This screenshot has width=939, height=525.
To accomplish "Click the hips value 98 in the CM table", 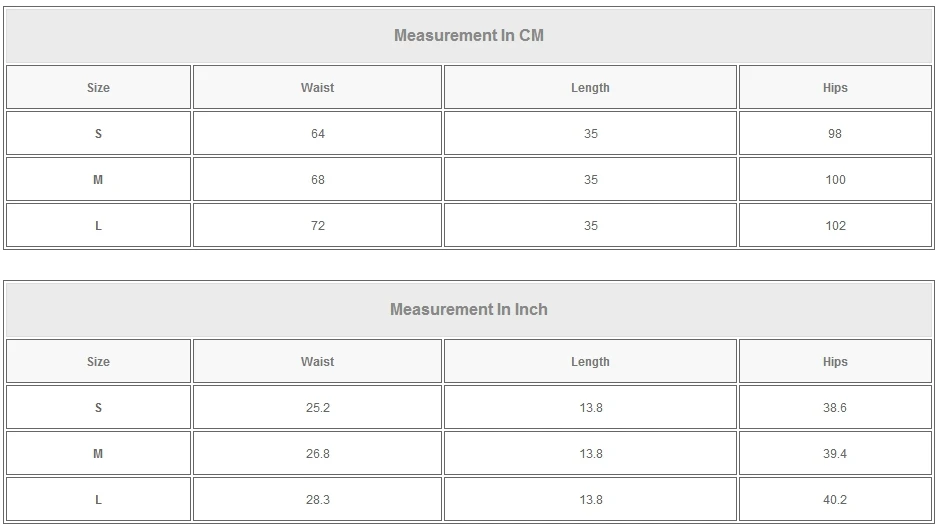I will coord(835,134).
